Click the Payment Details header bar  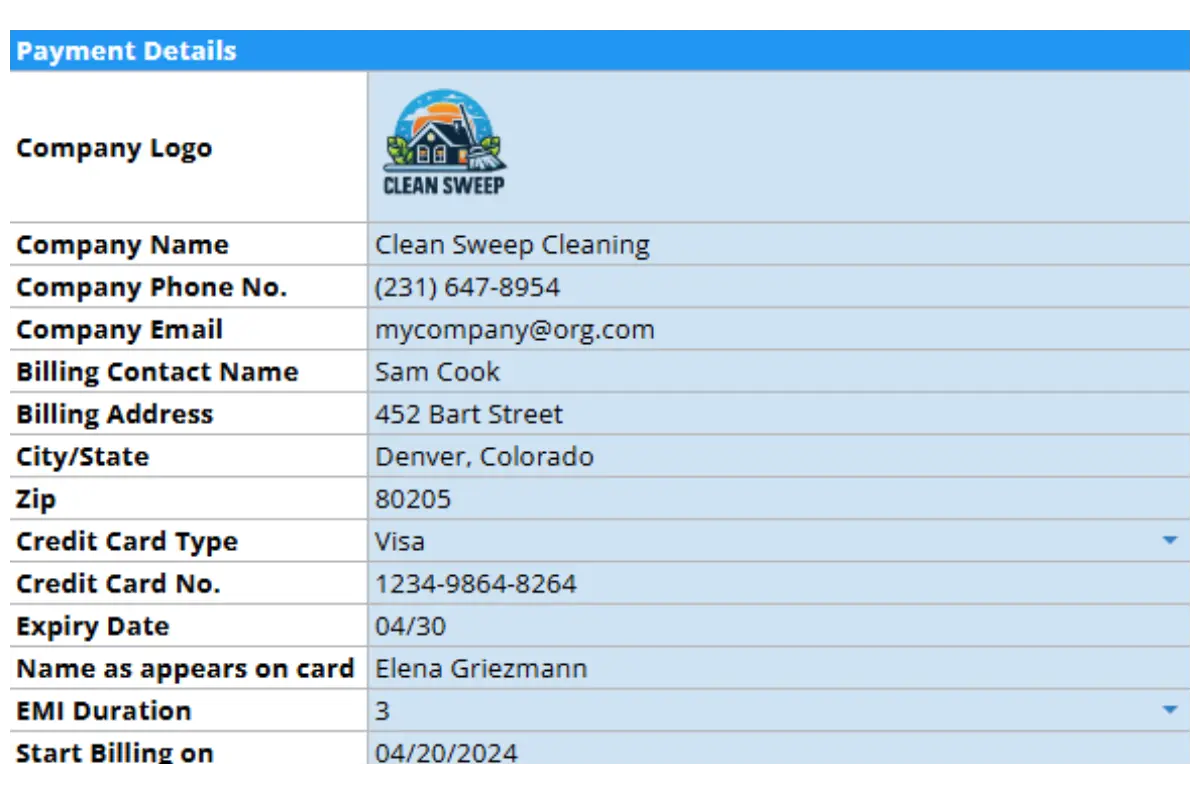click(600, 51)
